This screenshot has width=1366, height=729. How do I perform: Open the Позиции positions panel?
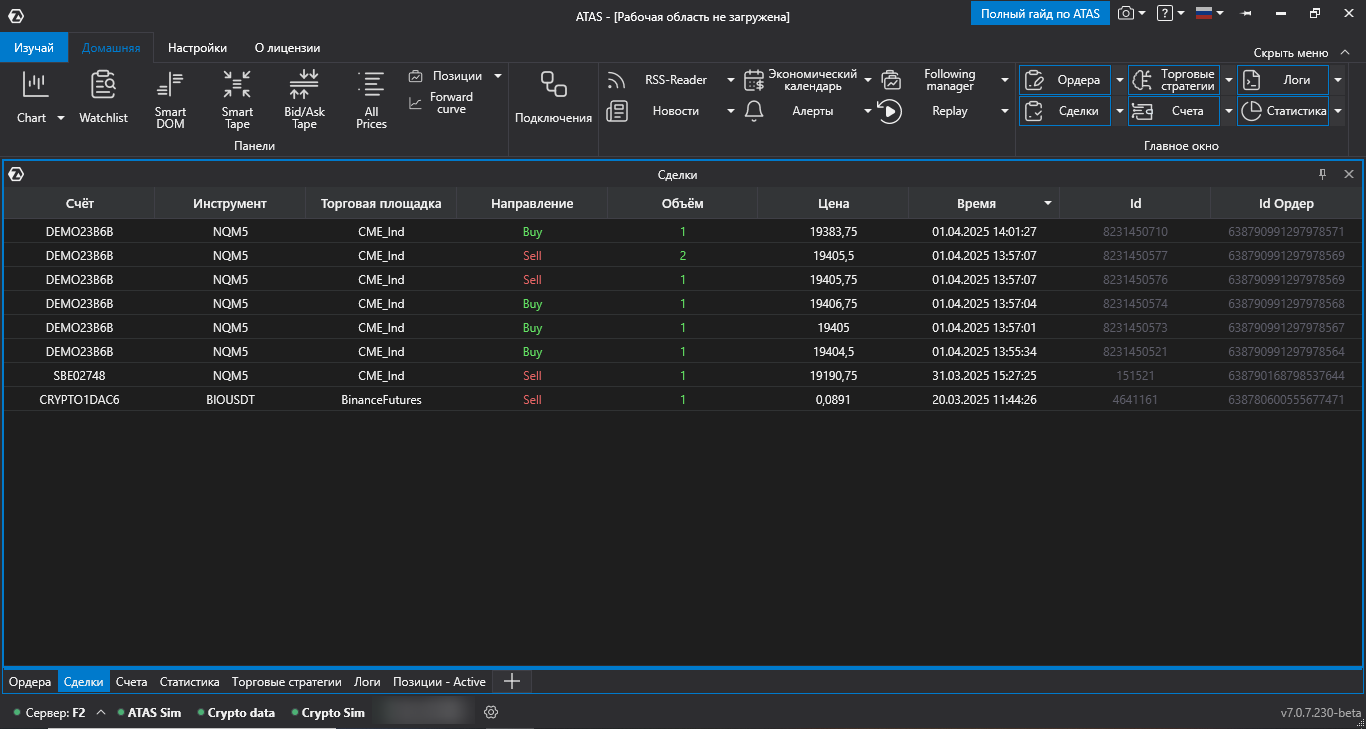coord(446,76)
